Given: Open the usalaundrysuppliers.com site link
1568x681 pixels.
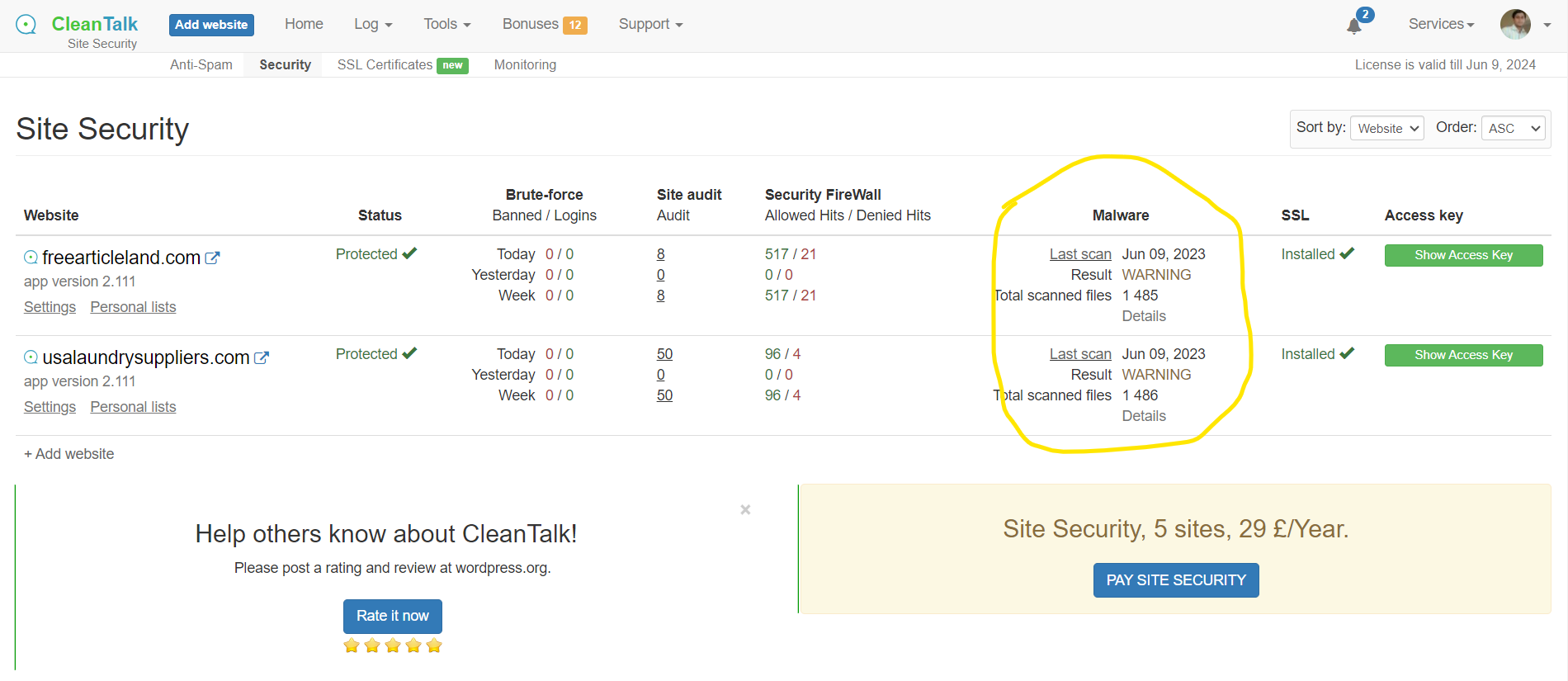Looking at the screenshot, I should (146, 357).
